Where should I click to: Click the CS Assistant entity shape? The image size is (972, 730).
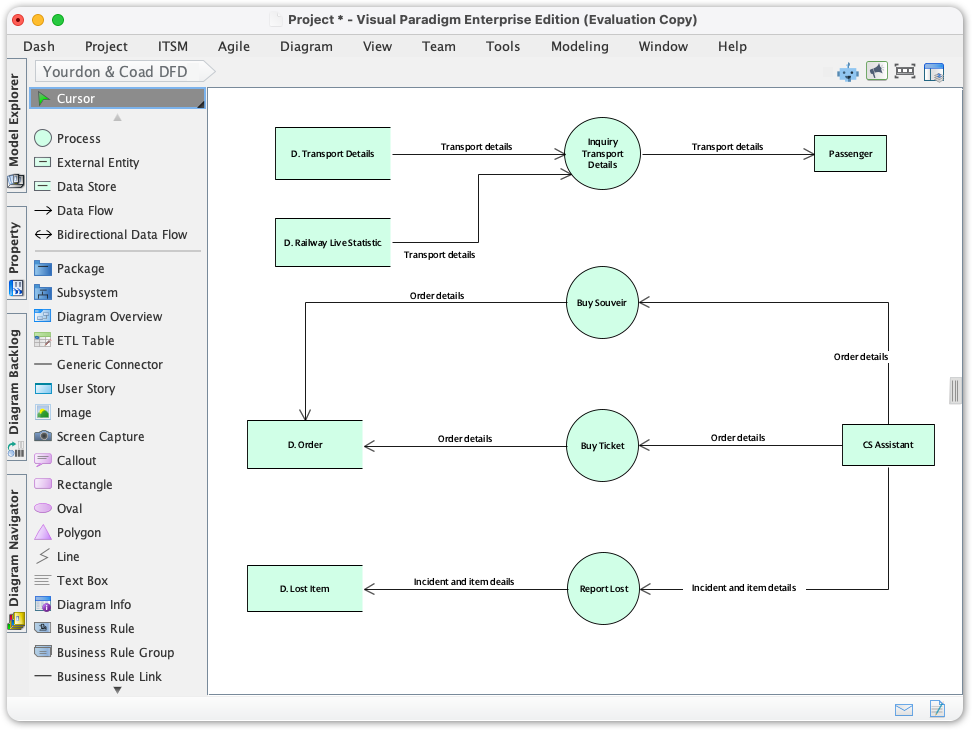(x=888, y=444)
